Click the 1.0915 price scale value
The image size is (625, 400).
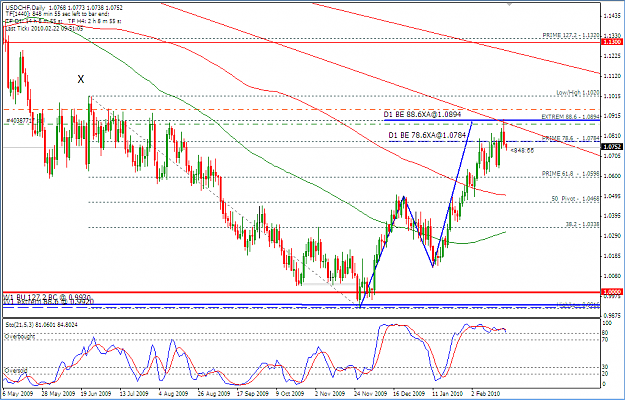tap(612, 116)
